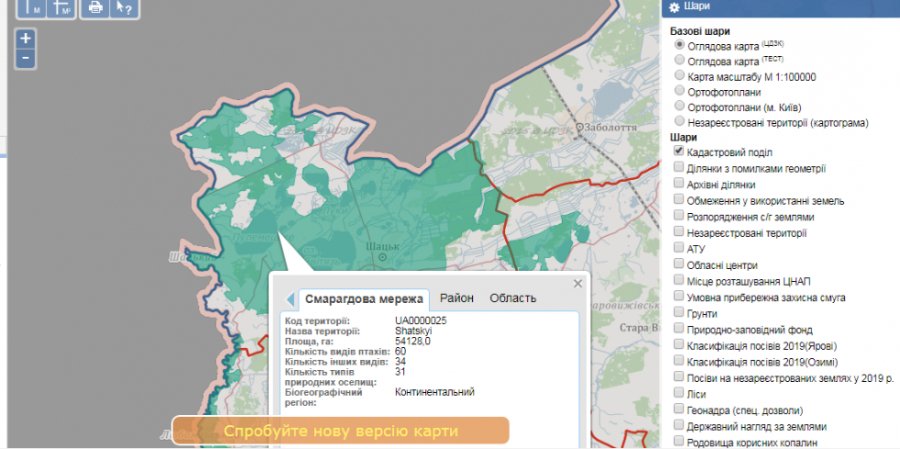Click the Щацьк town marker on map
Viewport: 900px width, 449px height.
[382, 257]
